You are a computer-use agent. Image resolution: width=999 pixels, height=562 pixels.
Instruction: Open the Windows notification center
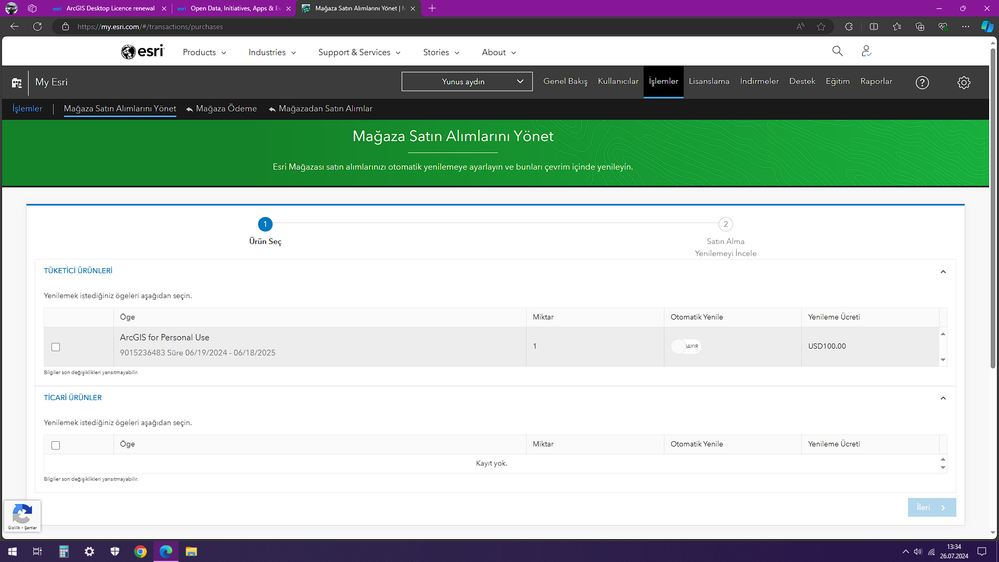pyautogui.click(x=982, y=551)
